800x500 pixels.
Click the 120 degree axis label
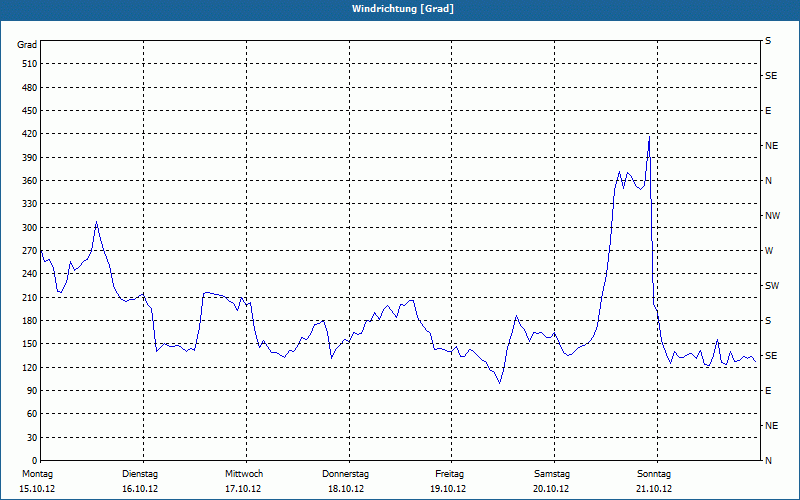coord(30,367)
